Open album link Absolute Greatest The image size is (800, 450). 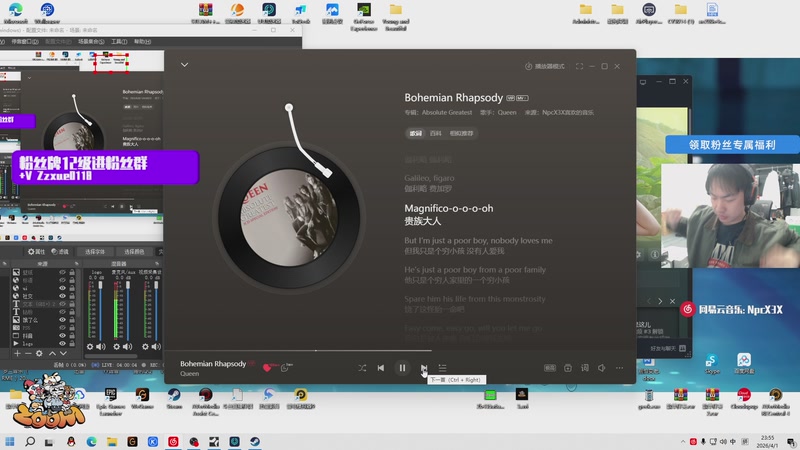[447, 112]
